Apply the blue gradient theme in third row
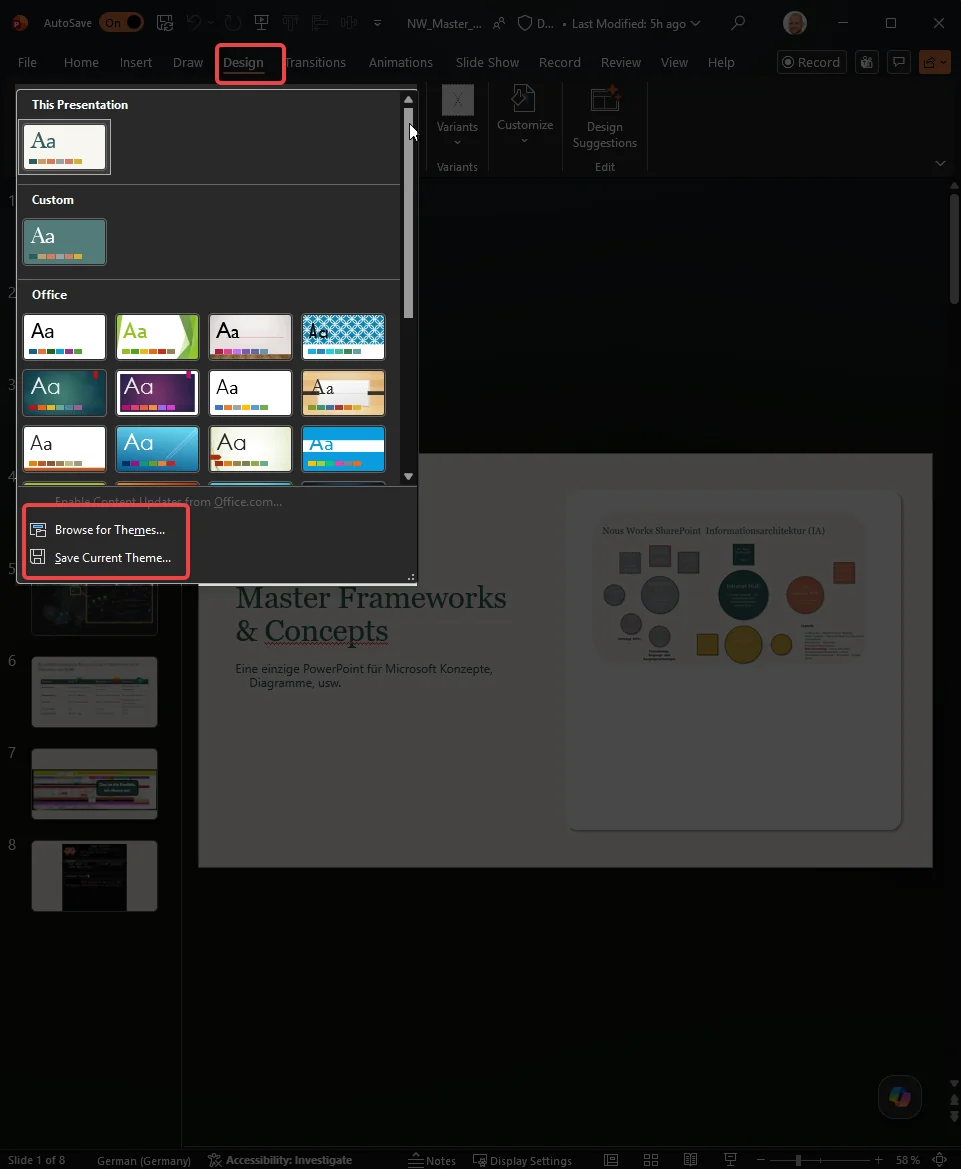 click(157, 449)
